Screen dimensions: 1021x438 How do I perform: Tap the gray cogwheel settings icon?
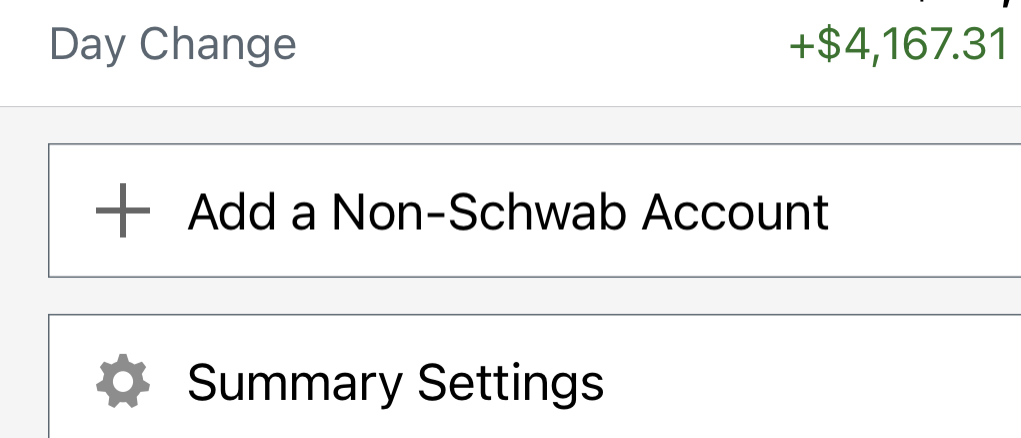click(x=123, y=381)
